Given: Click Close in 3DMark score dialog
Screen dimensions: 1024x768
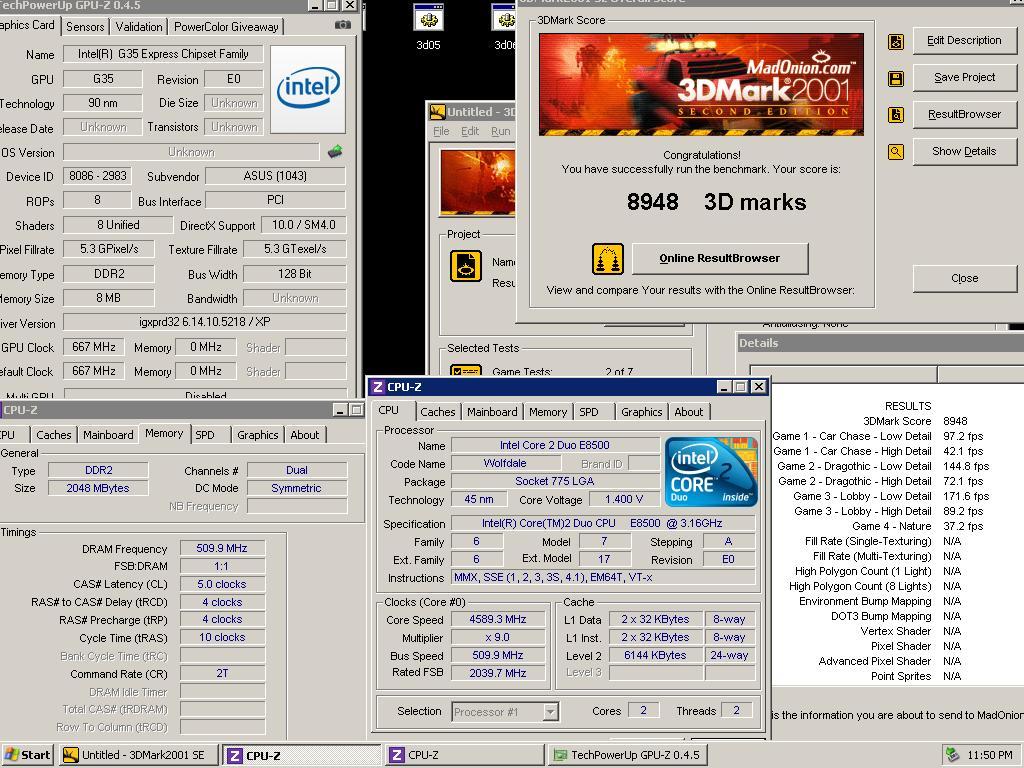Looking at the screenshot, I should click(964, 278).
